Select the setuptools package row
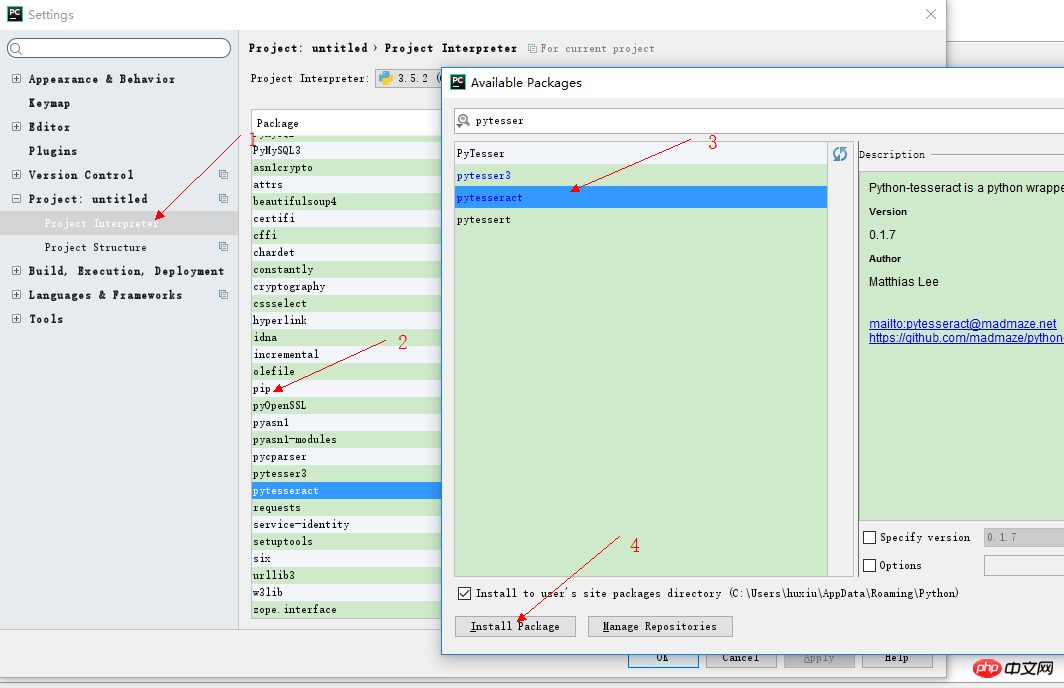The height and width of the screenshot is (688, 1064). pyautogui.click(x=347, y=541)
